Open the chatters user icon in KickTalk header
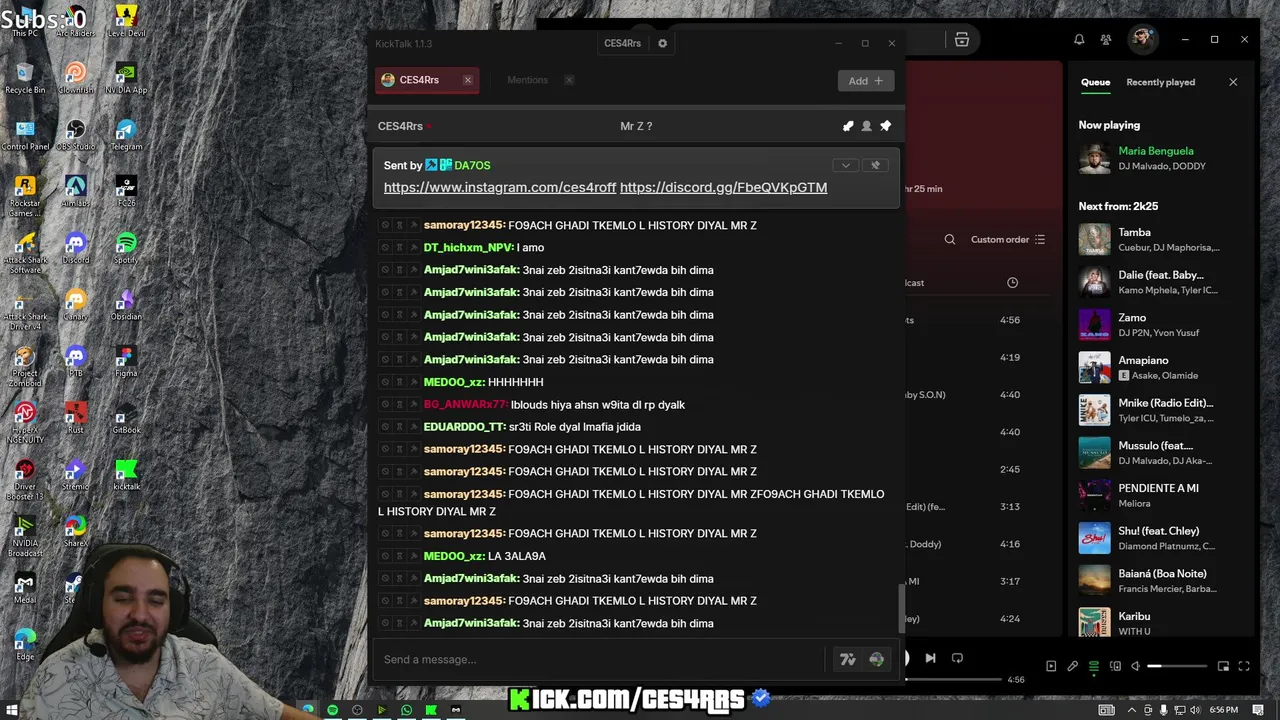The height and width of the screenshot is (720, 1280). tap(866, 126)
